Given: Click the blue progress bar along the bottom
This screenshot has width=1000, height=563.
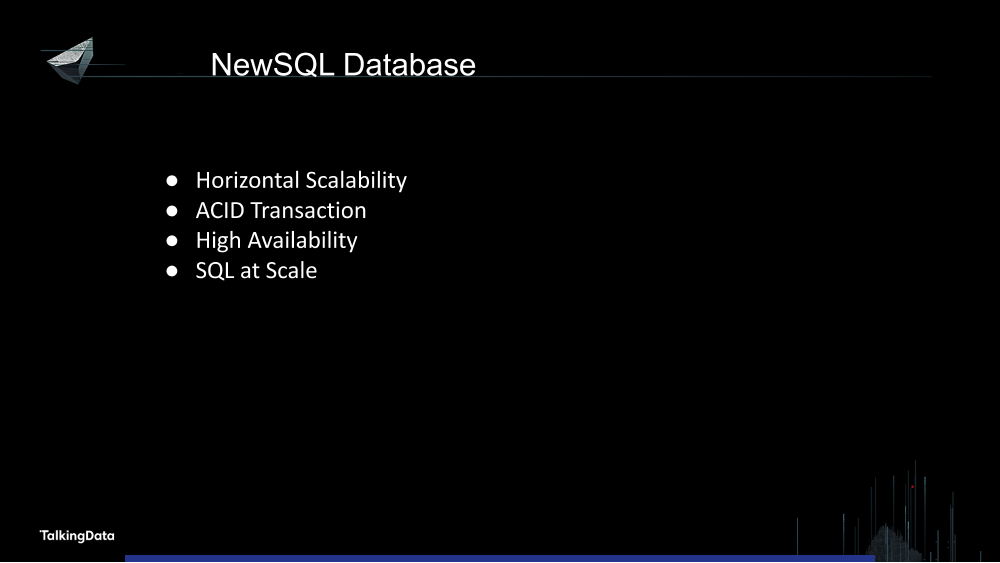Looking at the screenshot, I should pos(500,559).
